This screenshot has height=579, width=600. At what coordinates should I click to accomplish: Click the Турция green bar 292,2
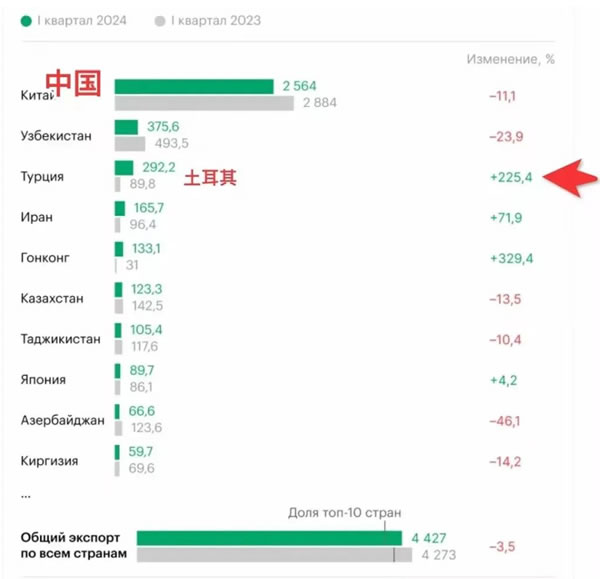[124, 168]
